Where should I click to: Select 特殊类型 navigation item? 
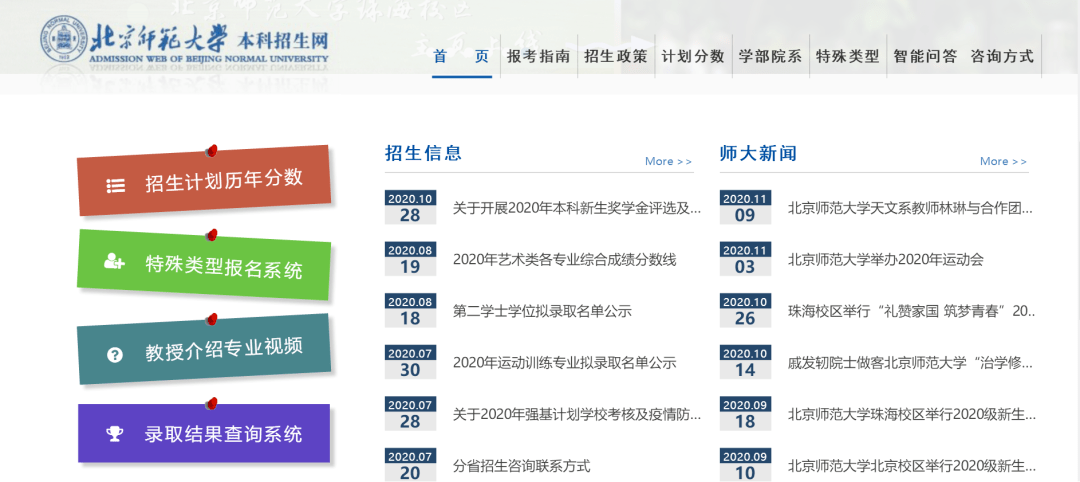[x=847, y=56]
